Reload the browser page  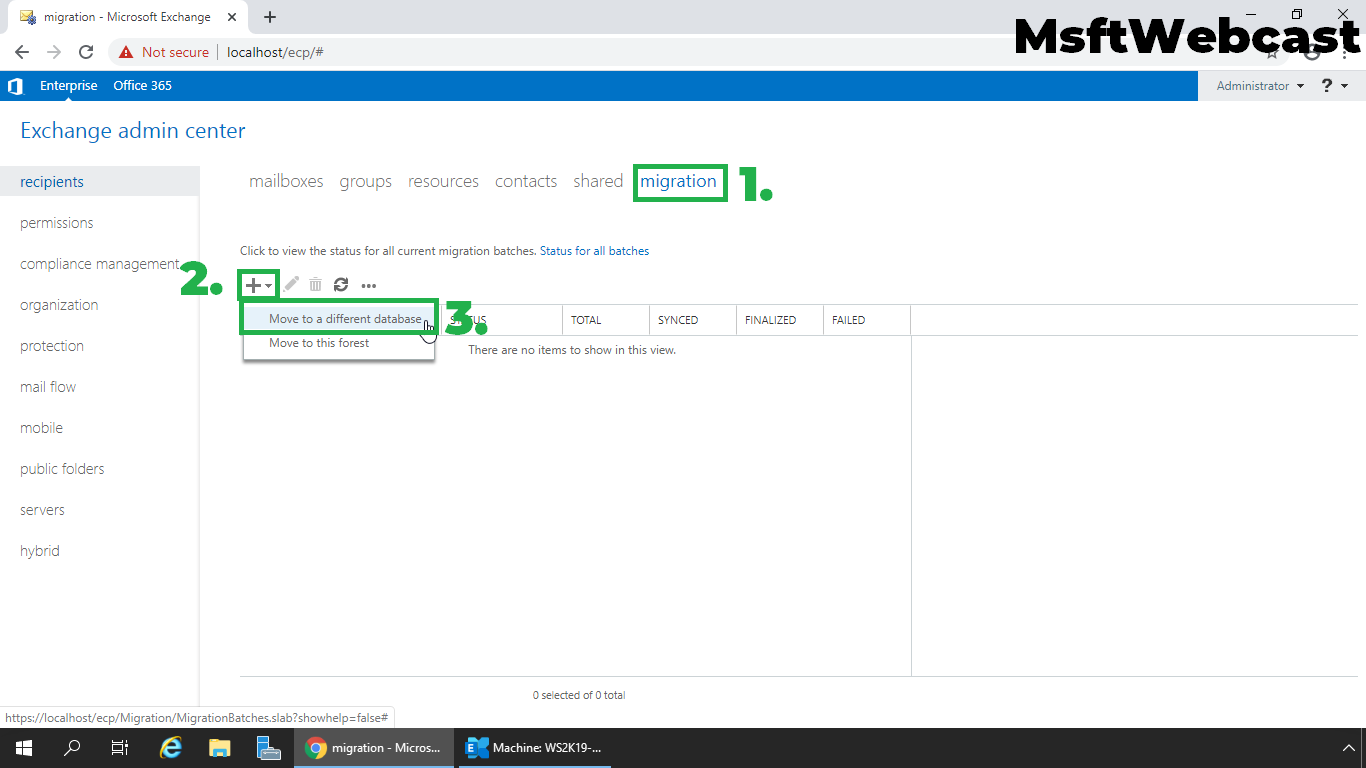click(x=86, y=52)
